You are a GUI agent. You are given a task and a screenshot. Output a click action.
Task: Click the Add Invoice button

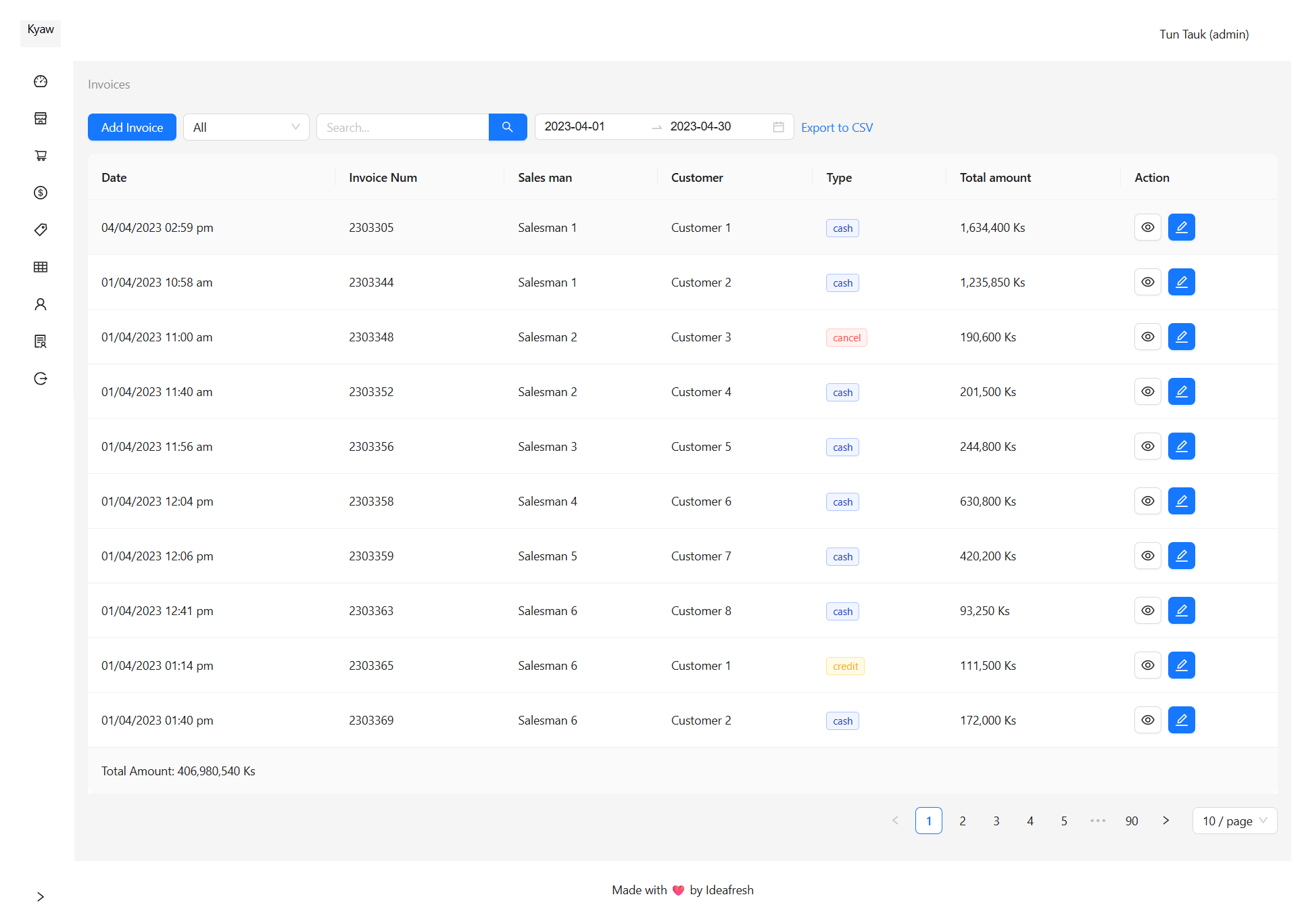point(132,127)
